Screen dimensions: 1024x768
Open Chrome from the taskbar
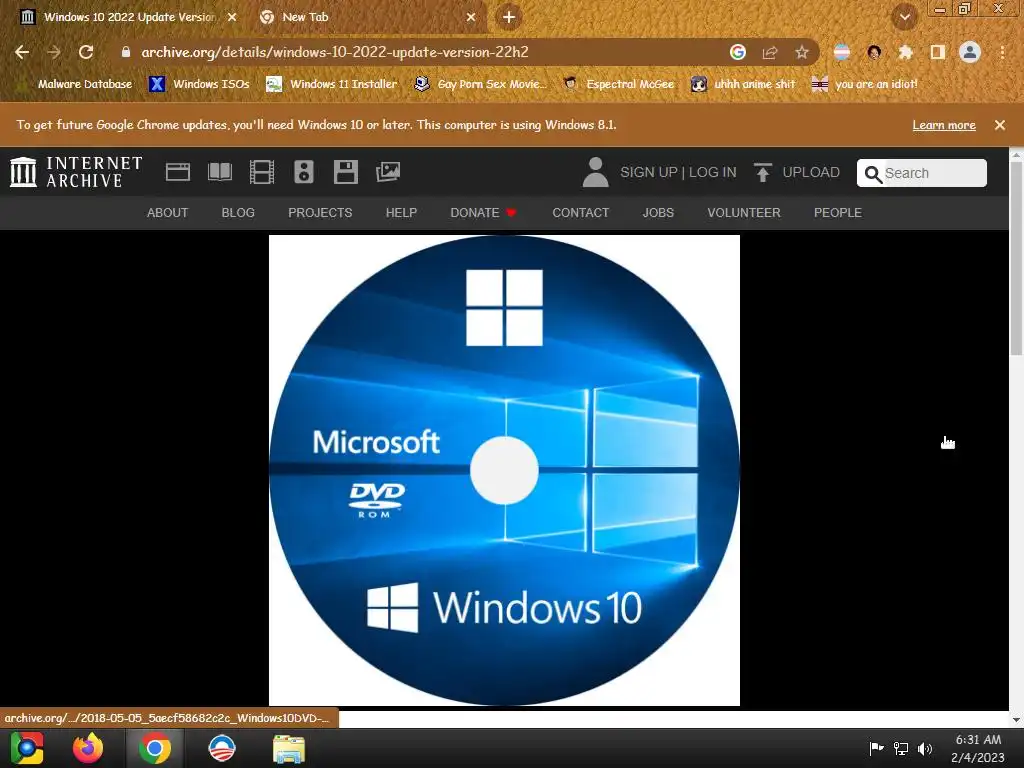(155, 748)
